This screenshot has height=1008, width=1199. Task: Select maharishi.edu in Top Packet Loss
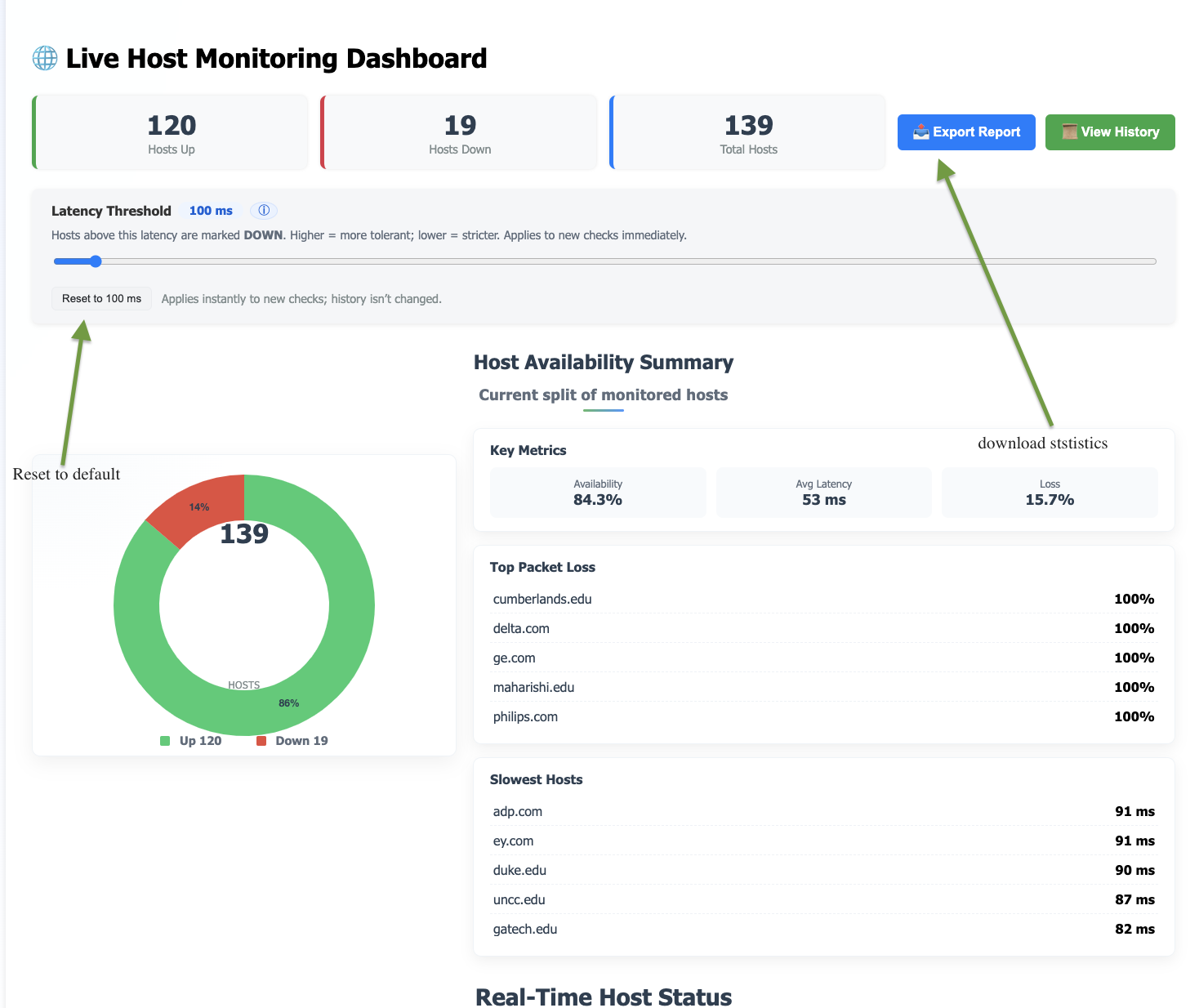[x=824, y=687]
